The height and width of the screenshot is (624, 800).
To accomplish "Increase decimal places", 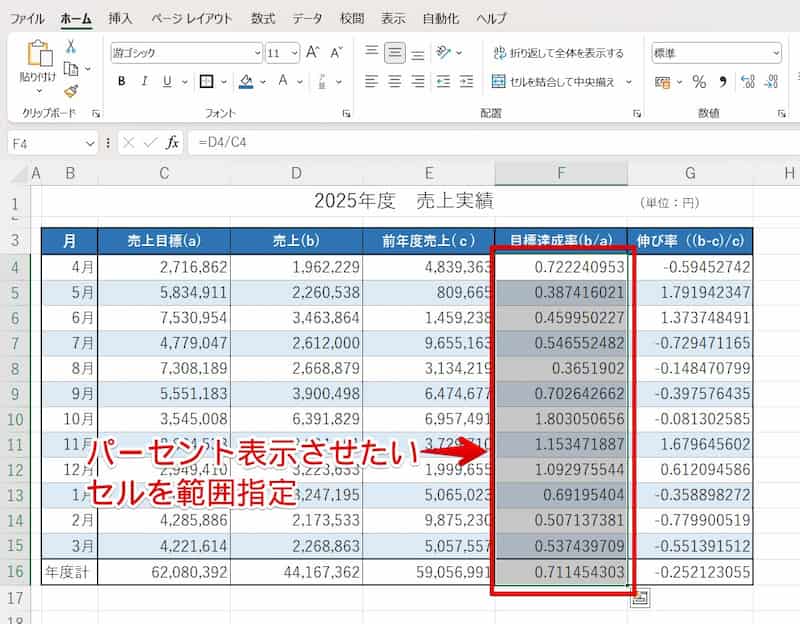I will (746, 83).
